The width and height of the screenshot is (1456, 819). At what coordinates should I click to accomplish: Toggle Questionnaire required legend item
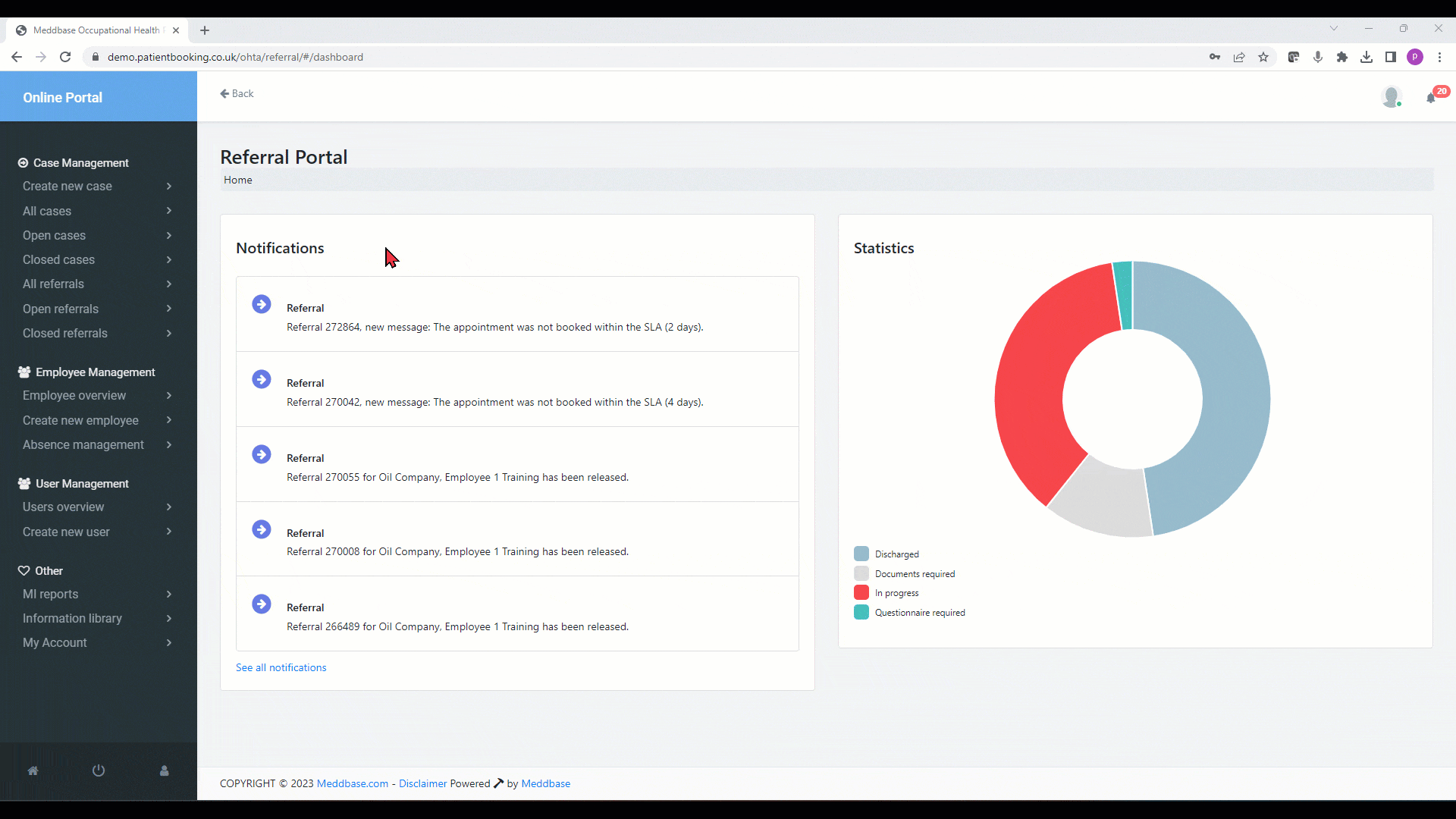tap(919, 613)
